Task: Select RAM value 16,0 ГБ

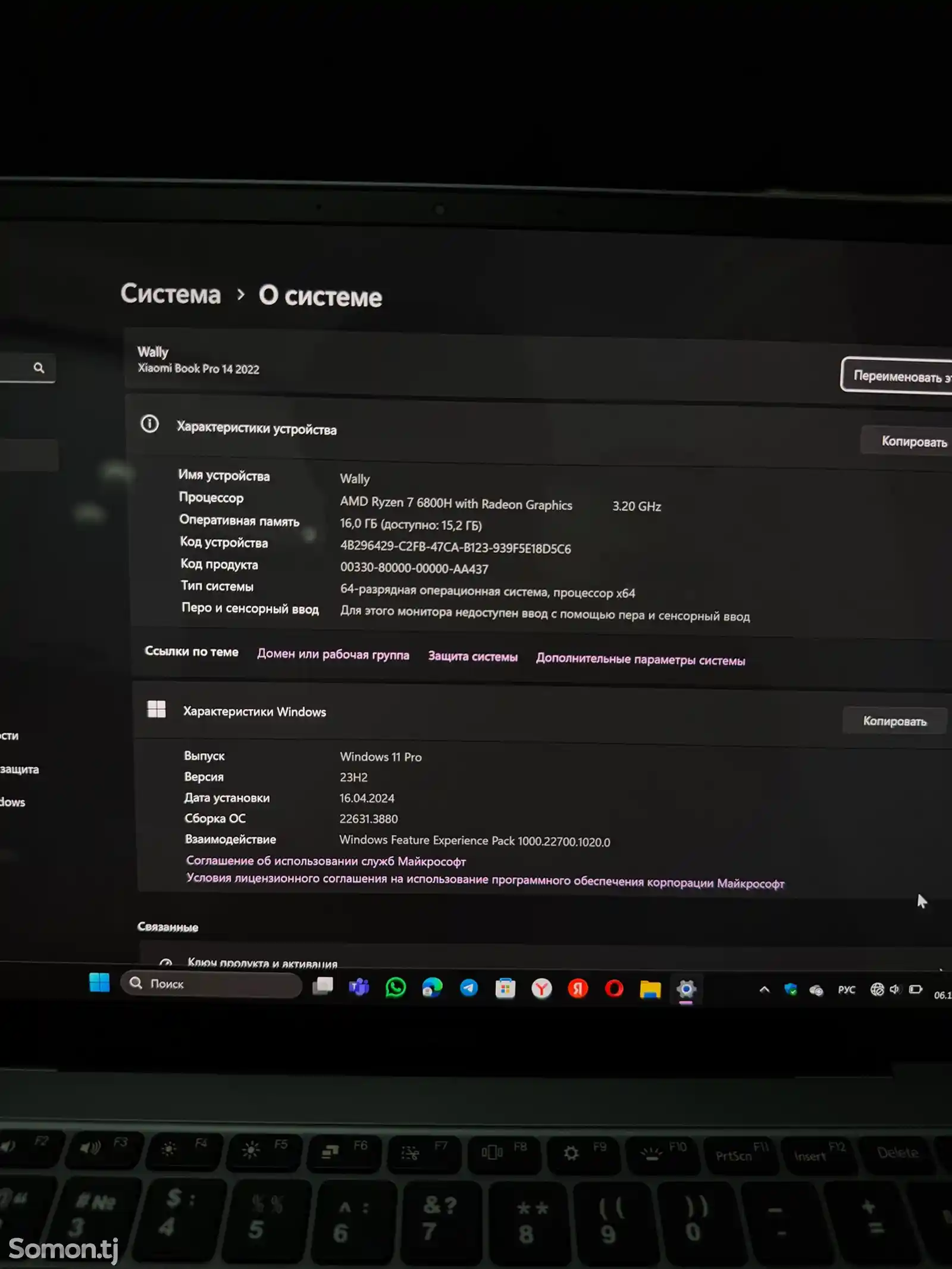Action: tap(411, 525)
